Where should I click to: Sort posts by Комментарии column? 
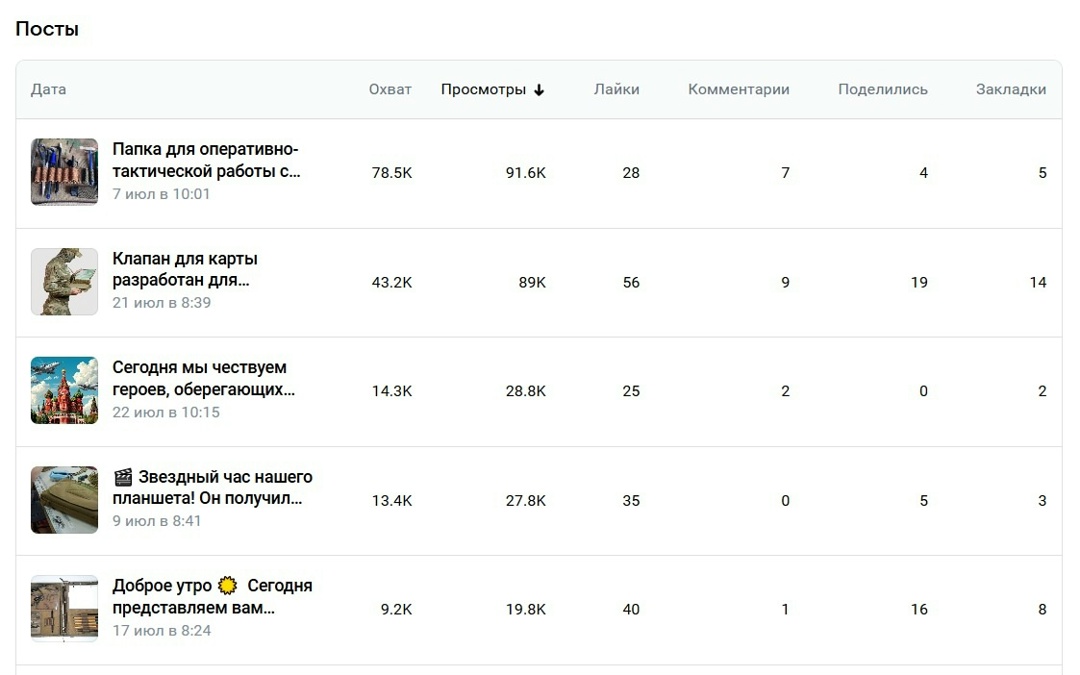click(x=738, y=90)
